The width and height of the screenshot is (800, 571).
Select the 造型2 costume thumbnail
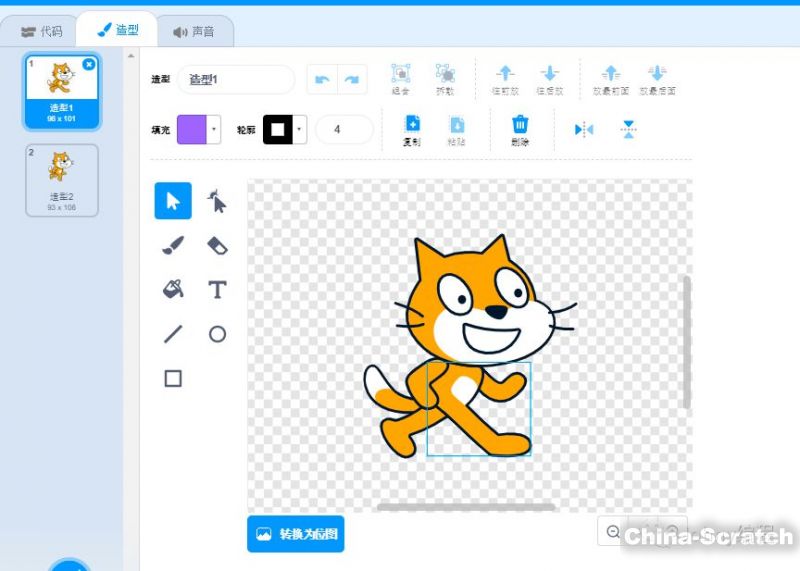coord(62,180)
